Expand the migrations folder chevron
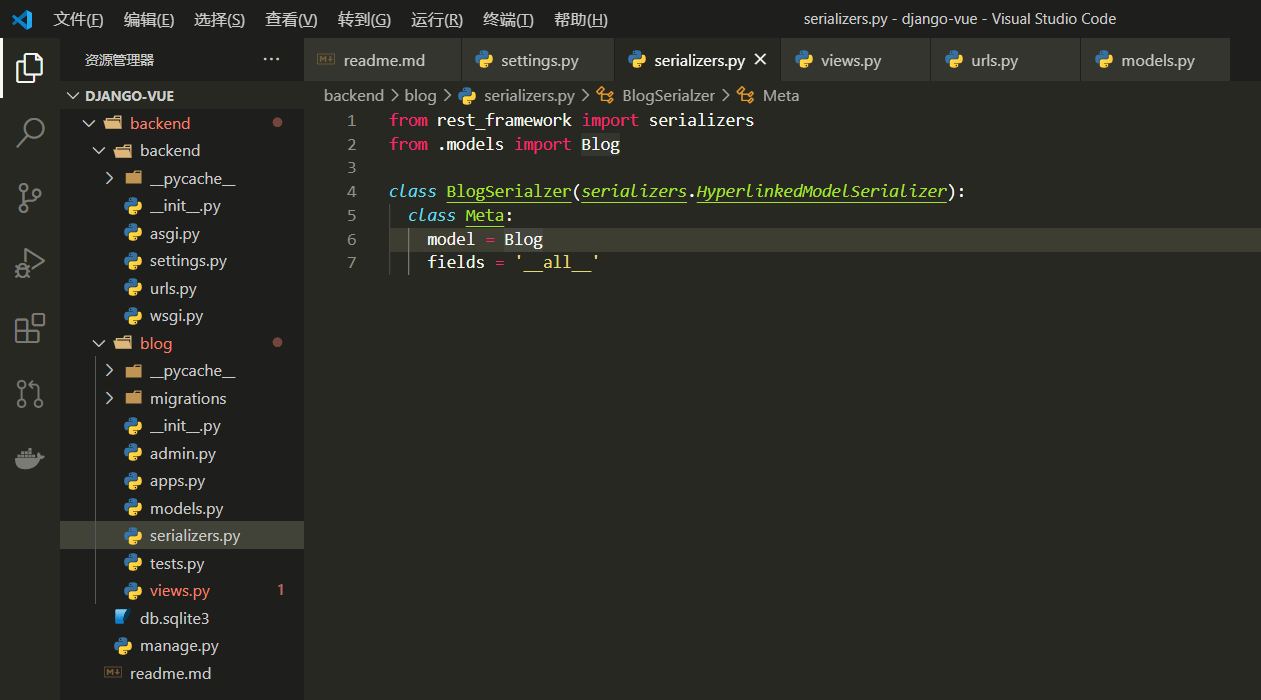This screenshot has width=1261, height=700. 109,398
